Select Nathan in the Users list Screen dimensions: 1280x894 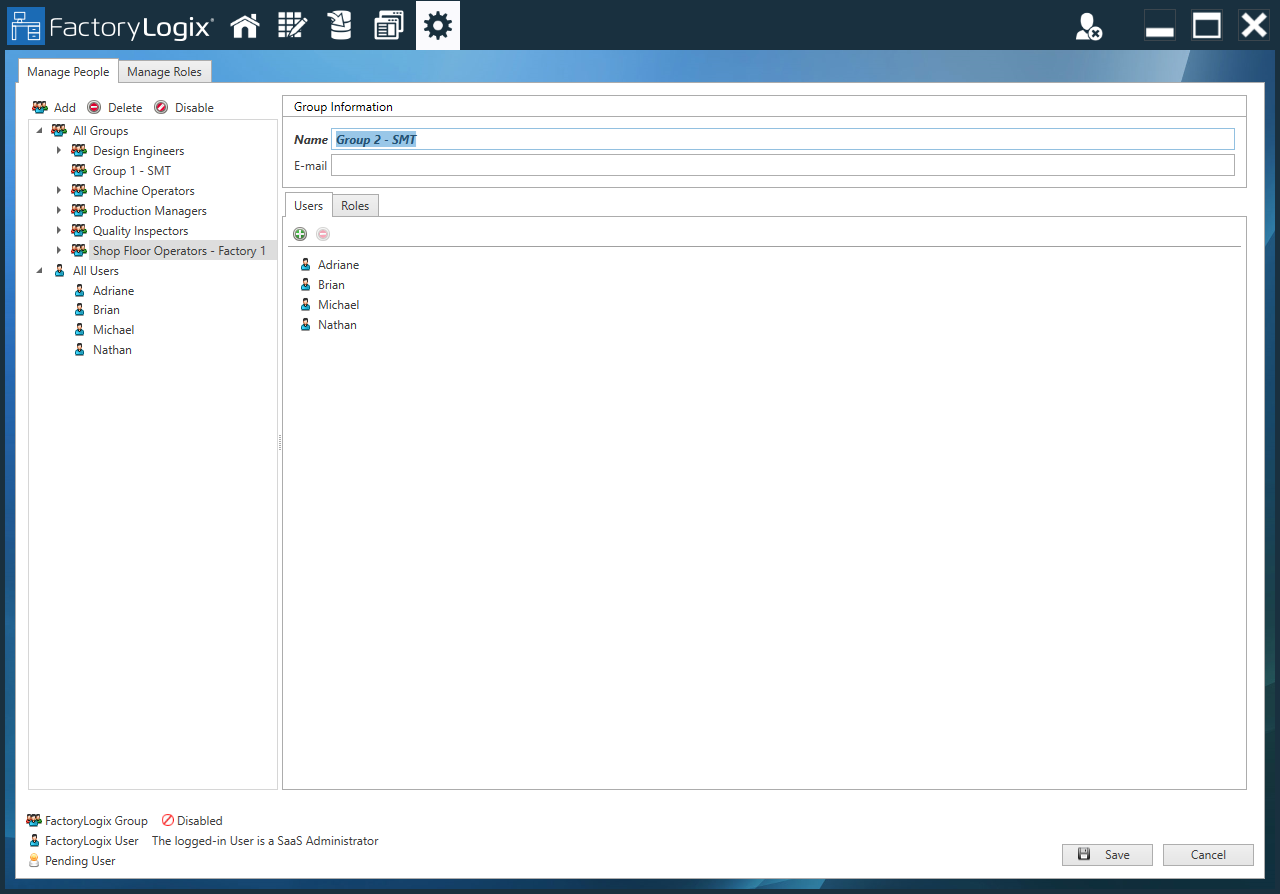[x=337, y=325]
